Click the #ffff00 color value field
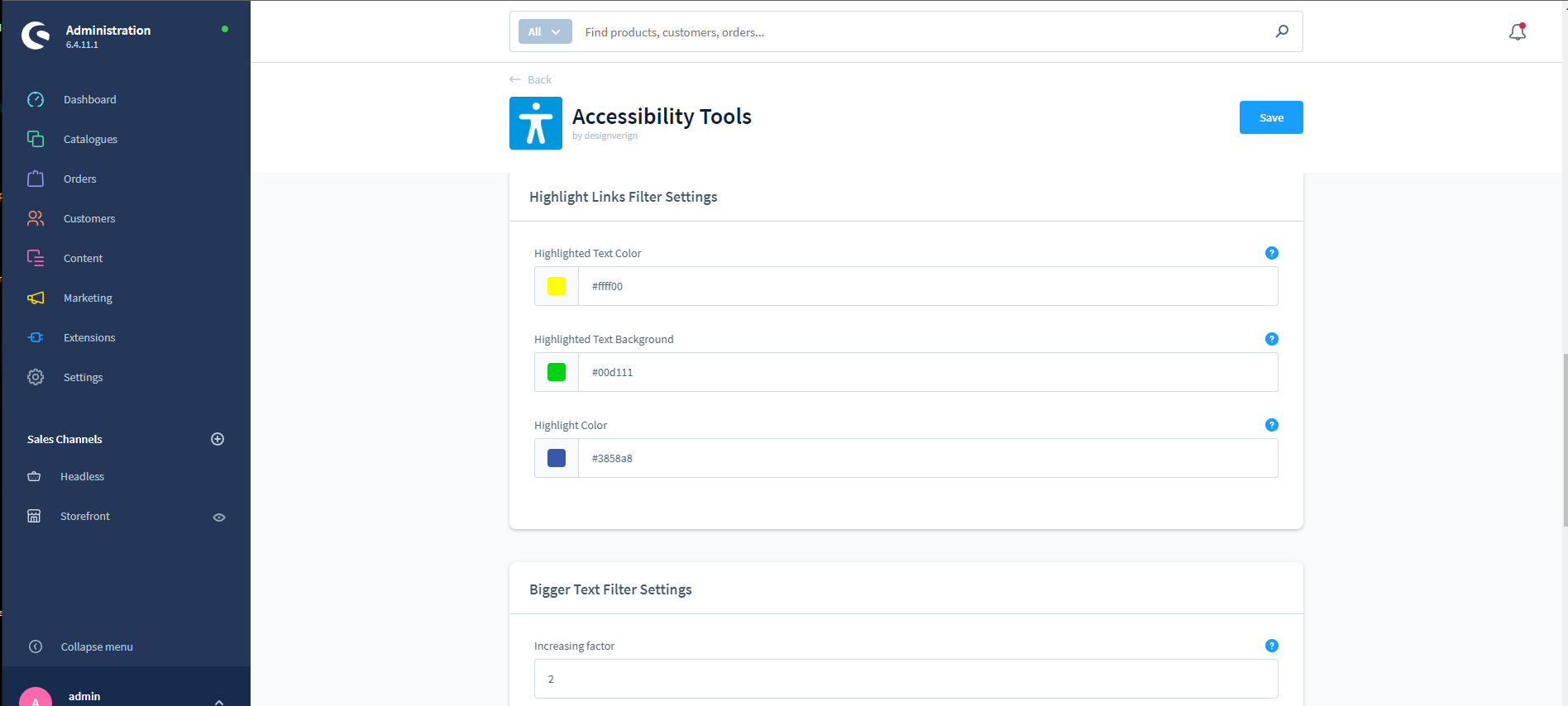 [928, 286]
